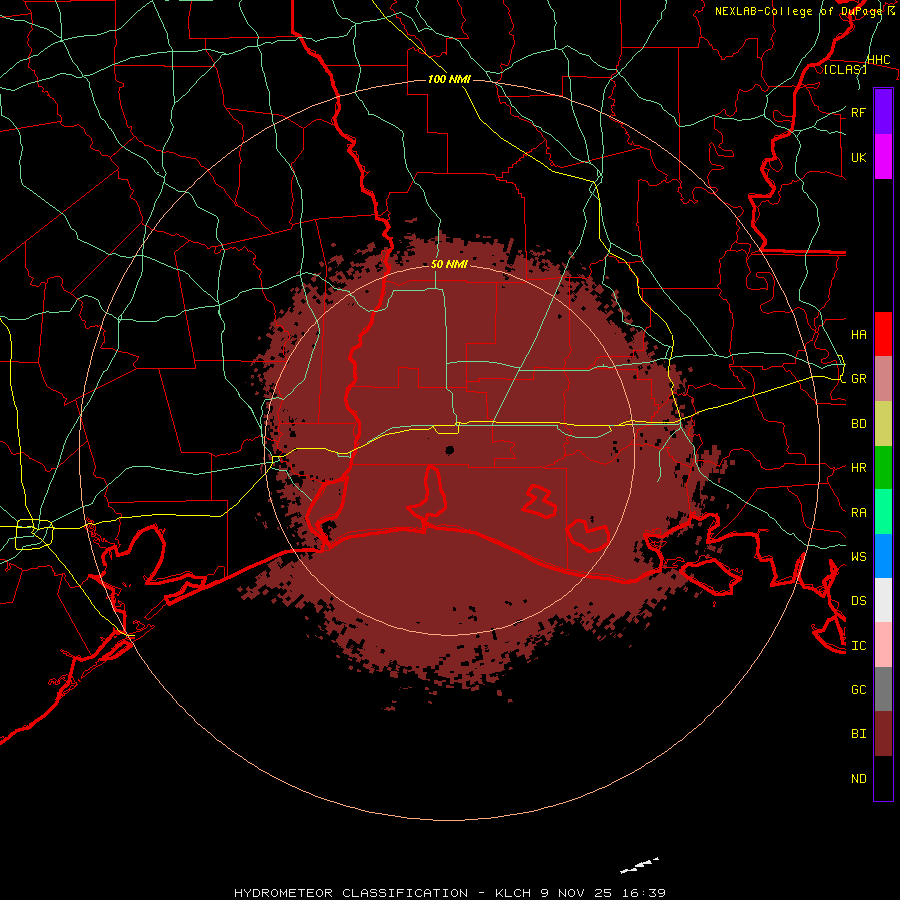Click the 'ND' legend label
The width and height of the screenshot is (900, 900).
(859, 779)
